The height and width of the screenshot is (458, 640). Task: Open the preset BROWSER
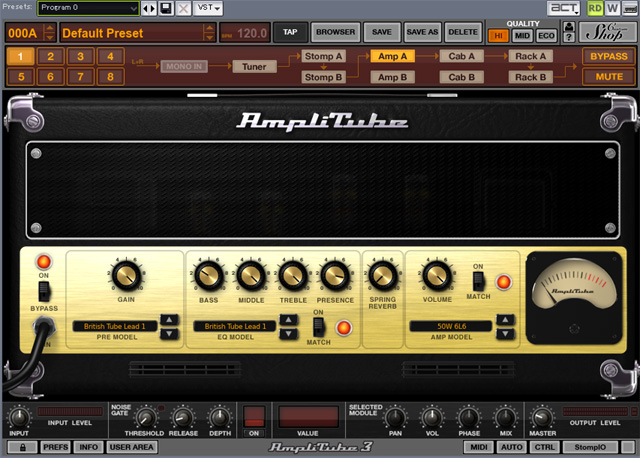pyautogui.click(x=336, y=32)
